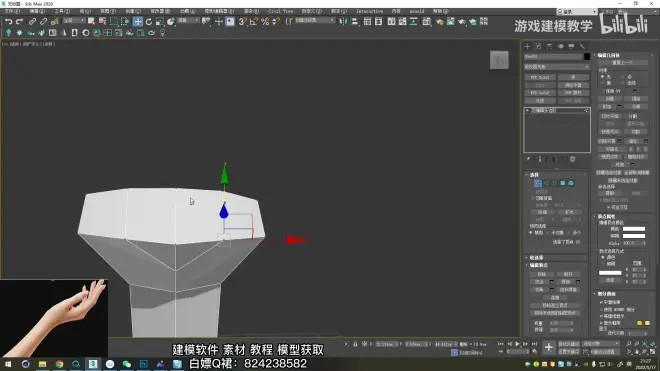Toggle 平滑结果 checkbox
The width and height of the screenshot is (660, 371).
[601, 302]
